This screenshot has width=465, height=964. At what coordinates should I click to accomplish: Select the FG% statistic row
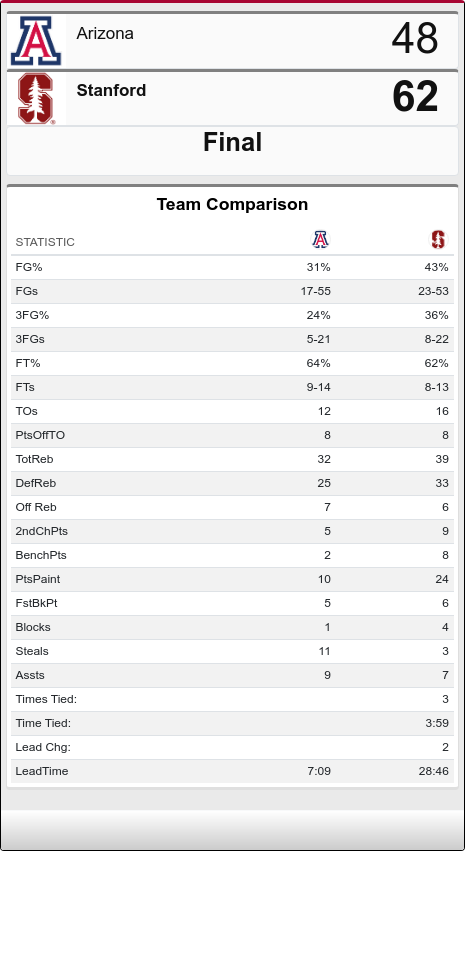pos(232,267)
